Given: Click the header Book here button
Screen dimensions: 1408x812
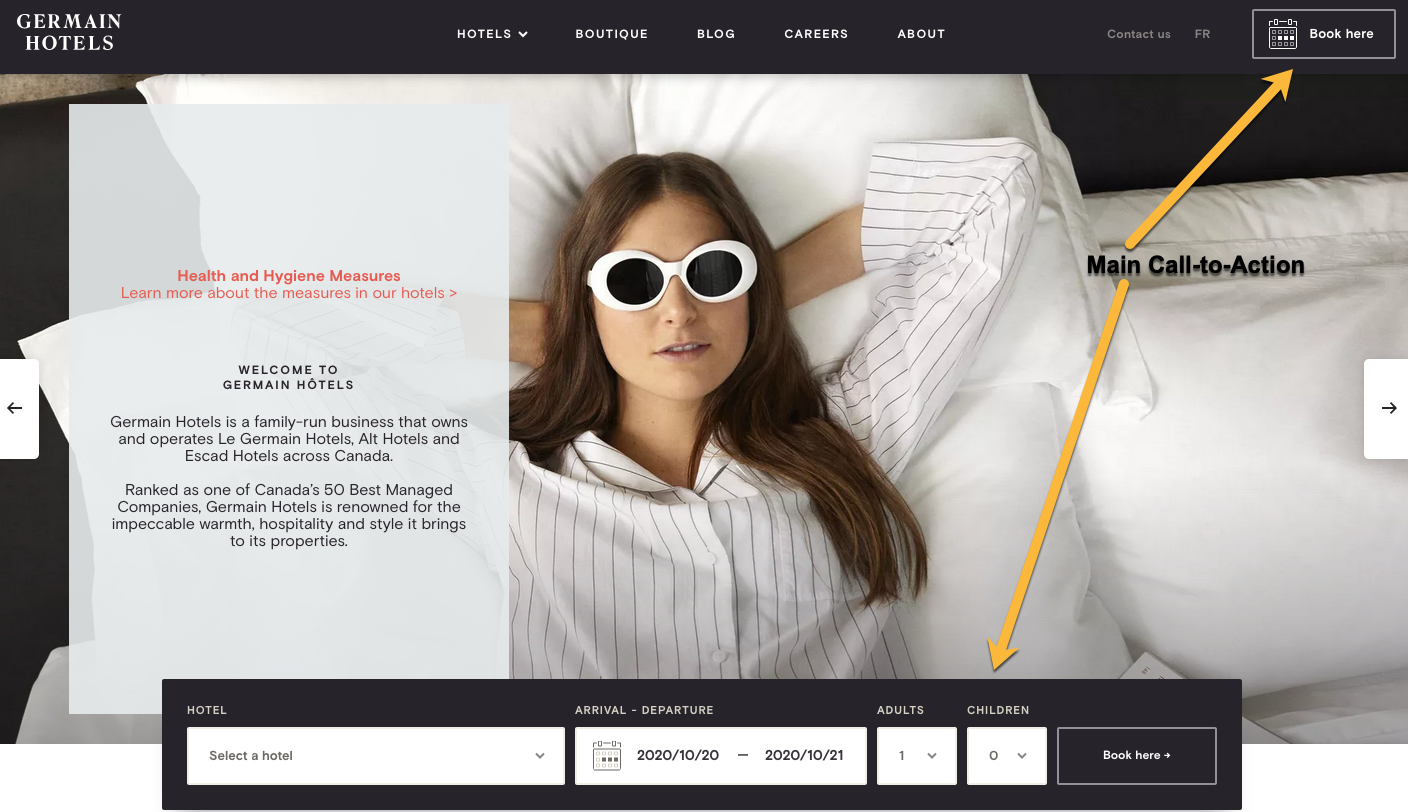Looking at the screenshot, I should [1323, 34].
